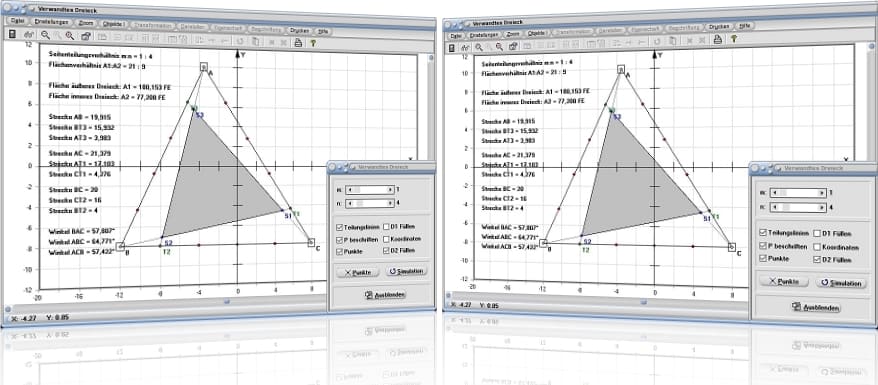Image resolution: width=878 pixels, height=385 pixels.
Task: Click the last (rightmost) magnifier icon in the left window toolbar
Action: [70, 35]
